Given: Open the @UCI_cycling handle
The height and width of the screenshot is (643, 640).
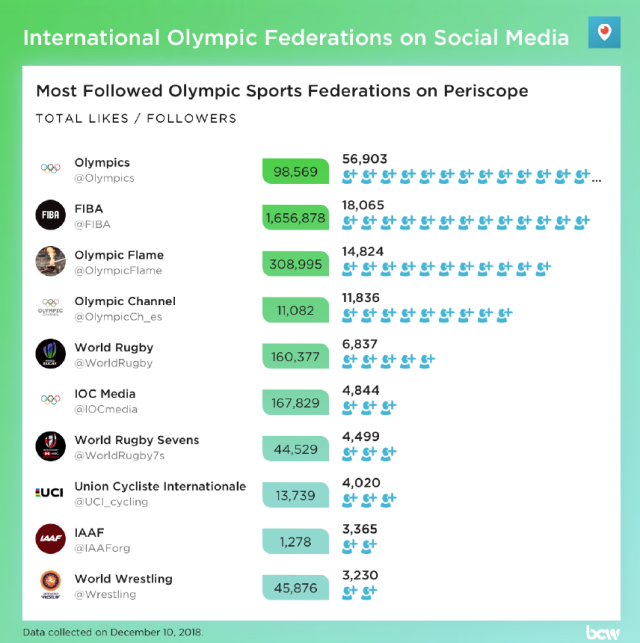Looking at the screenshot, I should coord(111,502).
